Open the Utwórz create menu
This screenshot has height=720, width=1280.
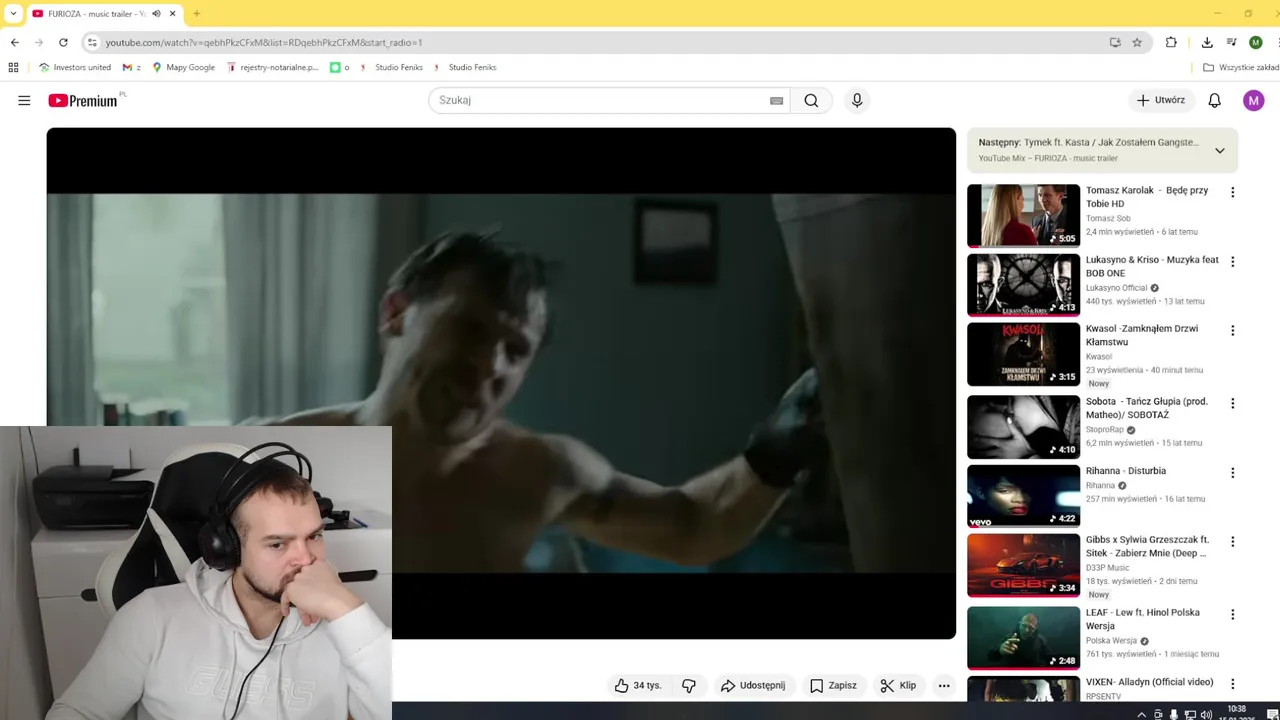click(x=1161, y=100)
